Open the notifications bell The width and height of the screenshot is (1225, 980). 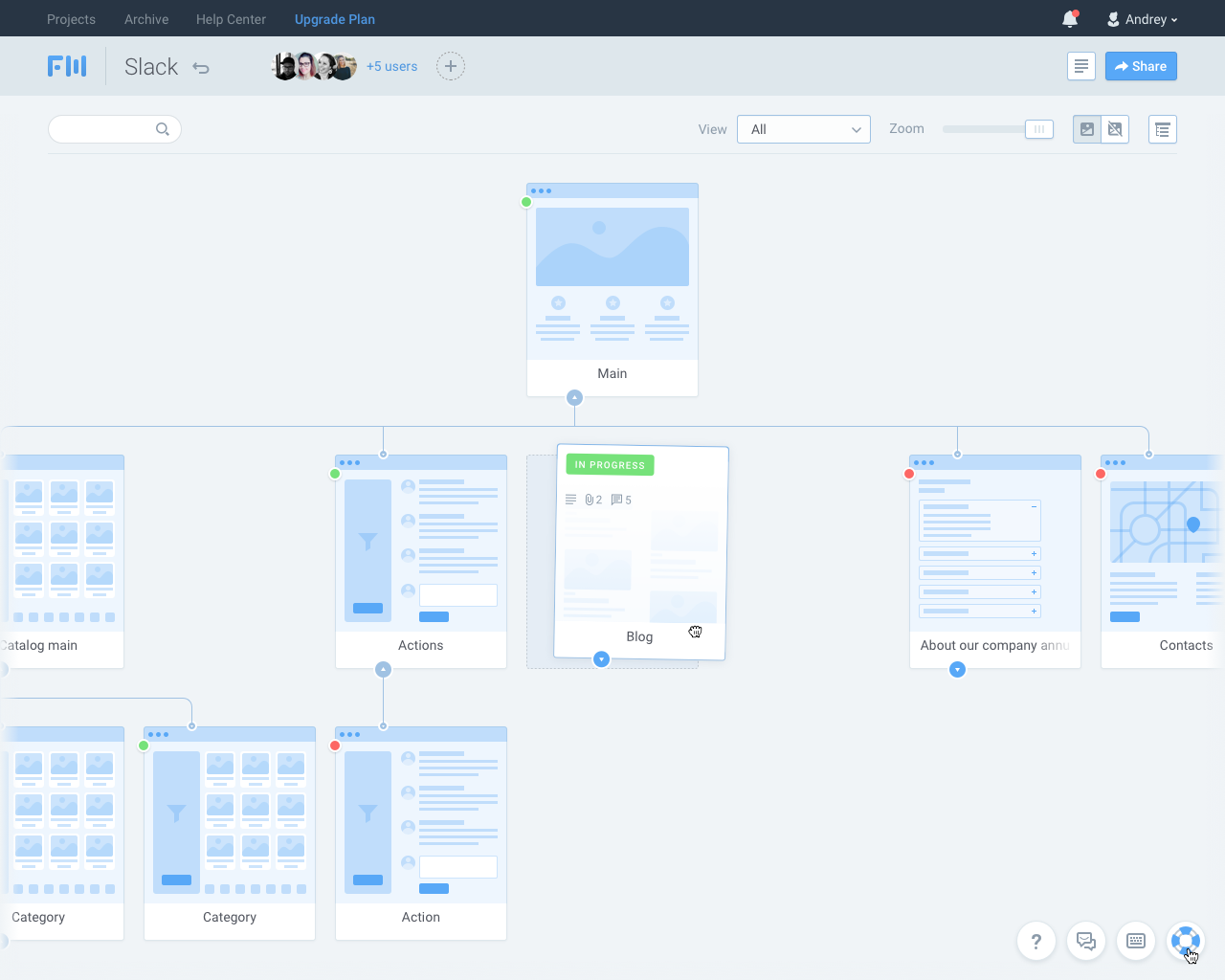pyautogui.click(x=1070, y=19)
